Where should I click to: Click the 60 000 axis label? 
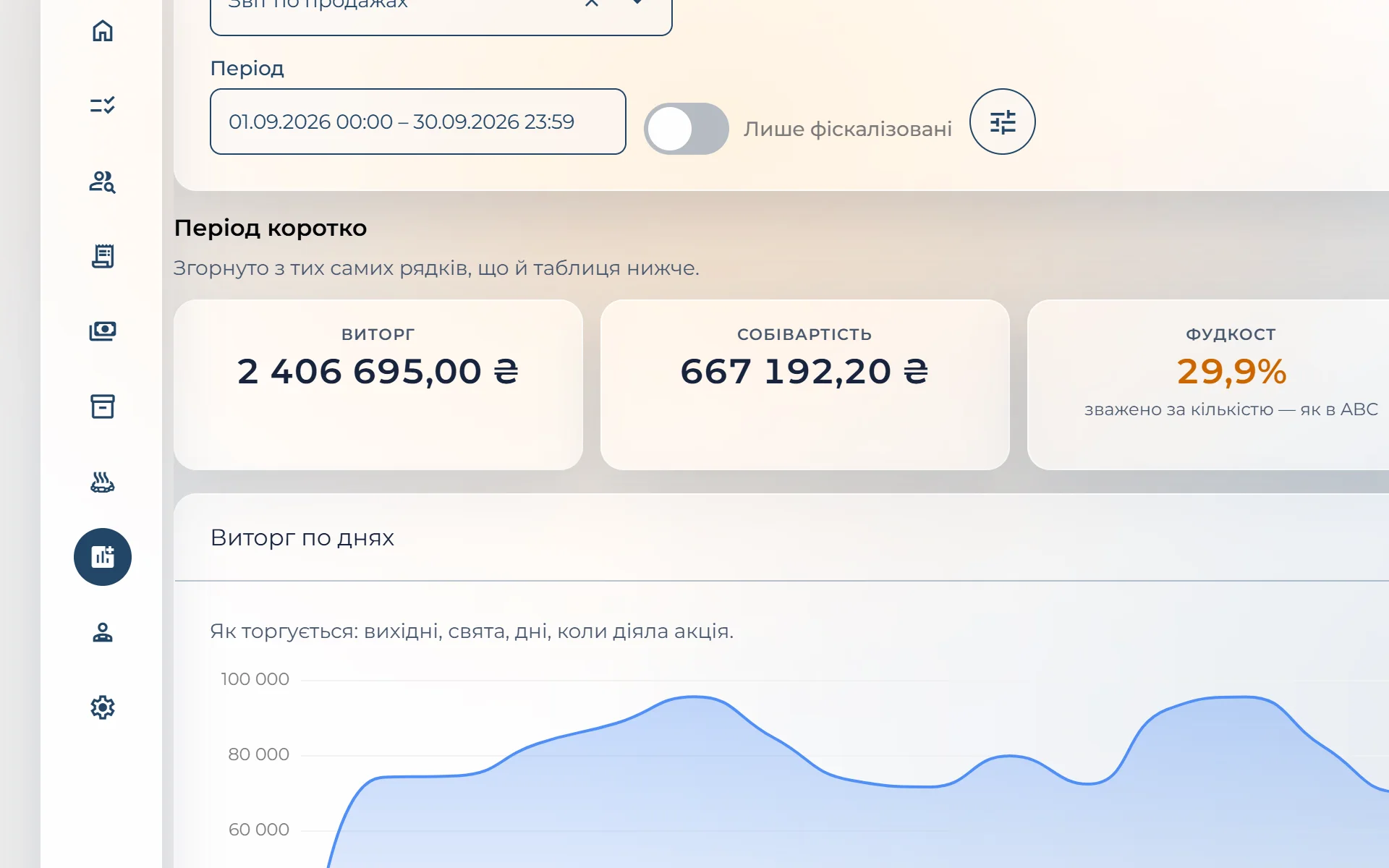pyautogui.click(x=258, y=830)
